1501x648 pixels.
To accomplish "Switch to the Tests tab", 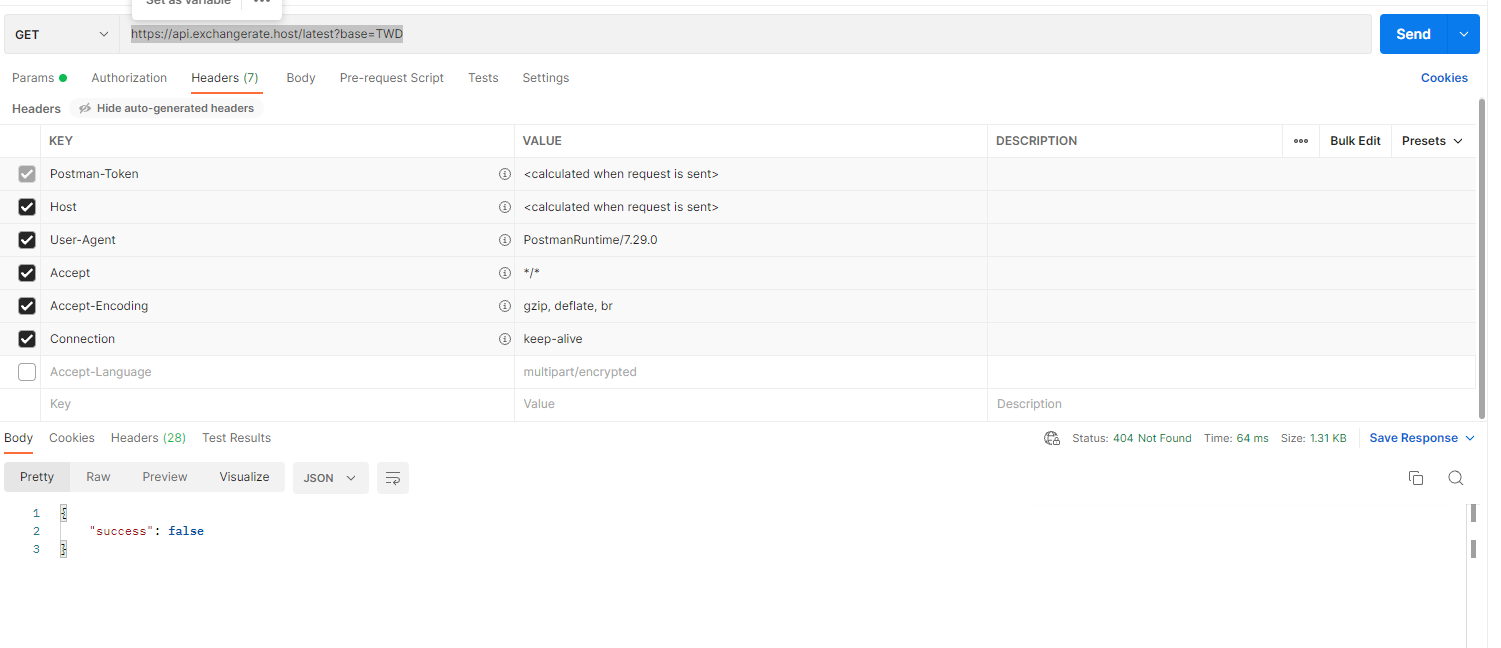I will pyautogui.click(x=483, y=78).
